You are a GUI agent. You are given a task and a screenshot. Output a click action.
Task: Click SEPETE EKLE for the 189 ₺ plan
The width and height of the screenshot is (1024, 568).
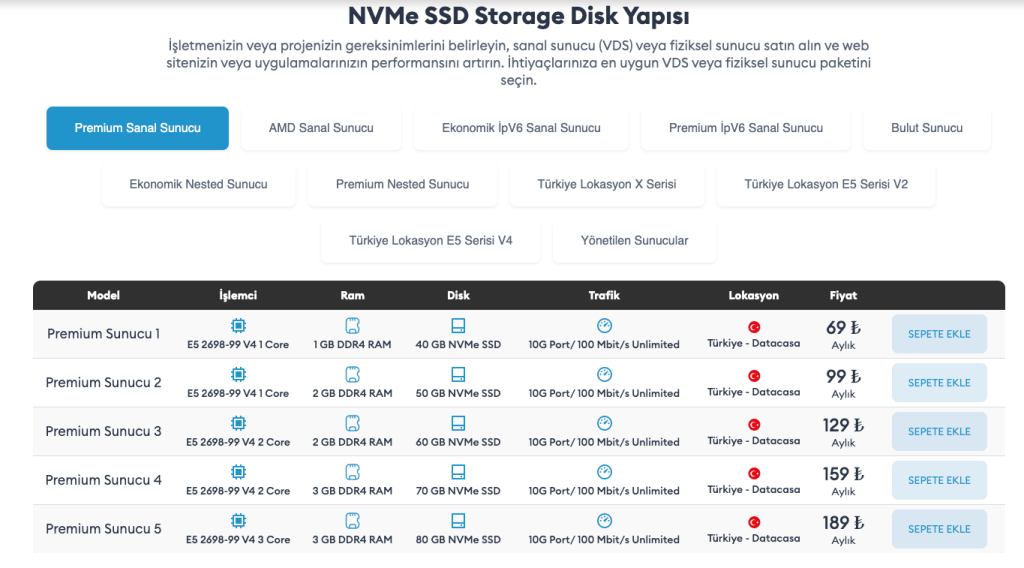(939, 529)
